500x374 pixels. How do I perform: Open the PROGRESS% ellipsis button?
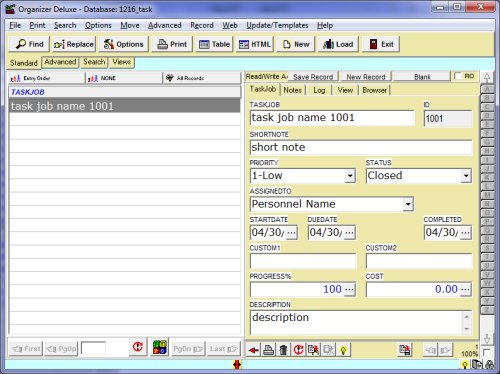point(349,289)
